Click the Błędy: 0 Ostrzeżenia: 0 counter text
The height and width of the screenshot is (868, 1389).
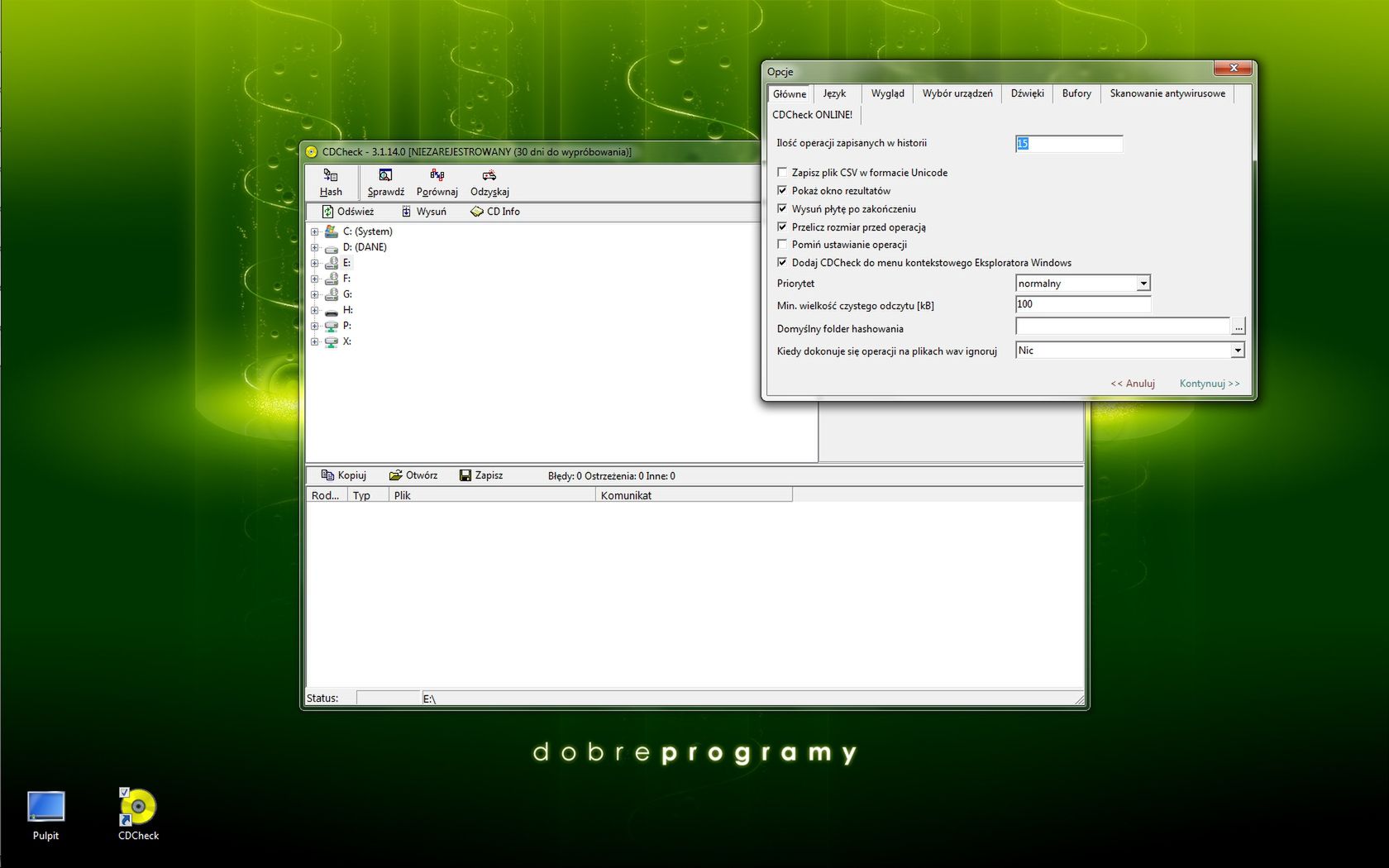pyautogui.click(x=612, y=476)
